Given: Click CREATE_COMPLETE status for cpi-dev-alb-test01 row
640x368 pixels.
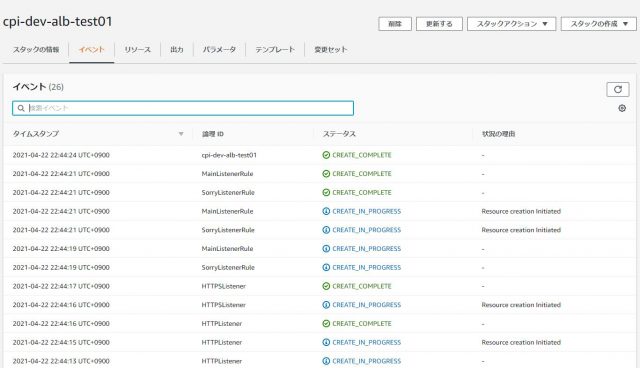Looking at the screenshot, I should click(362, 155).
